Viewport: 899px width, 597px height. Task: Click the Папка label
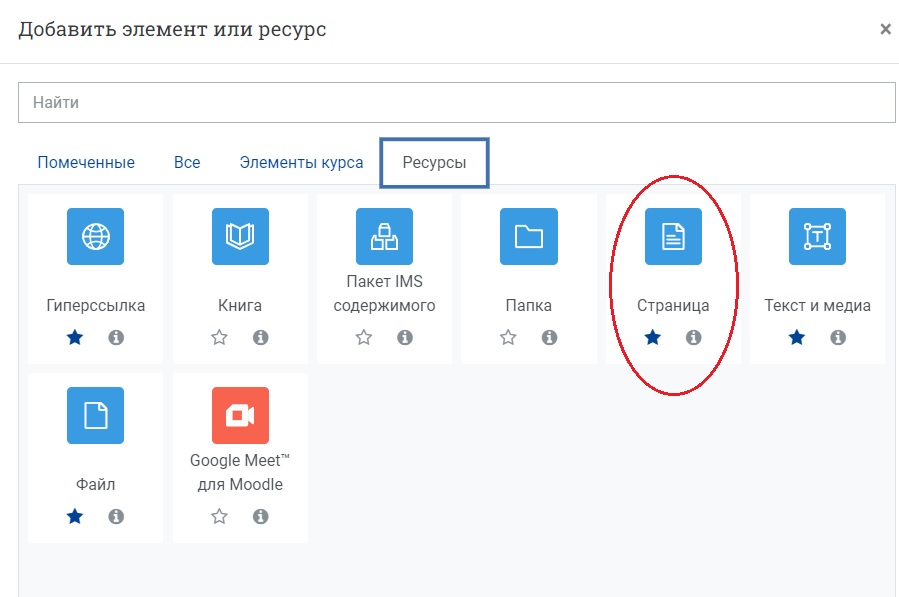[x=529, y=305]
